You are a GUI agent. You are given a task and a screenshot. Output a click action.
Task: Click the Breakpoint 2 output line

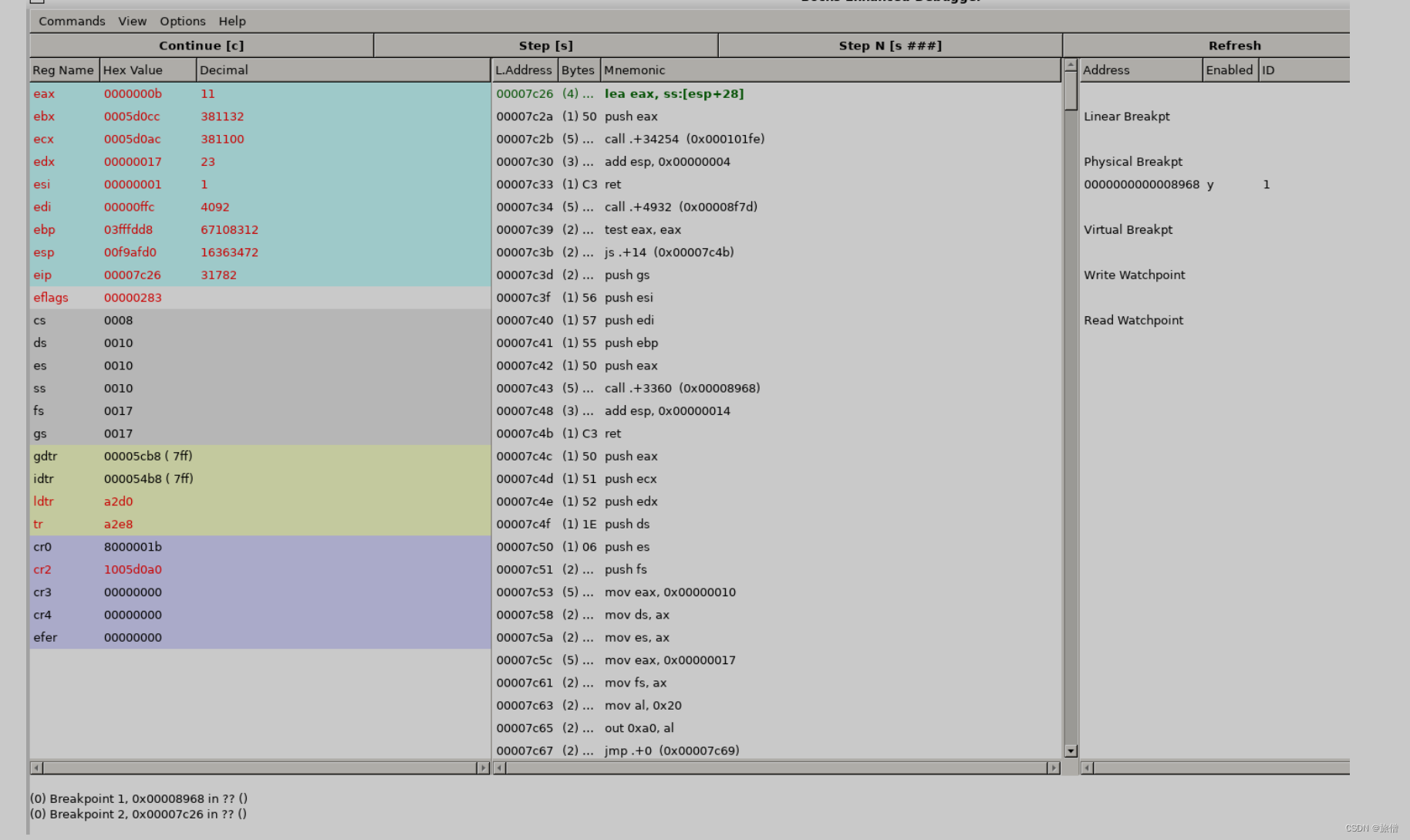(139, 814)
